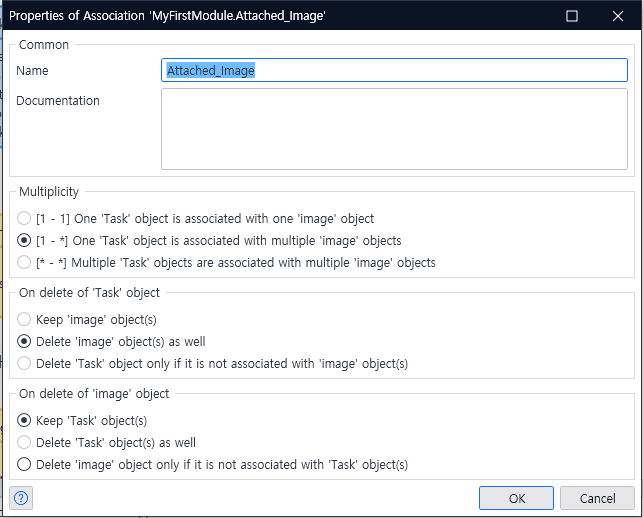
Task: Click the Name input field
Action: pos(394,71)
